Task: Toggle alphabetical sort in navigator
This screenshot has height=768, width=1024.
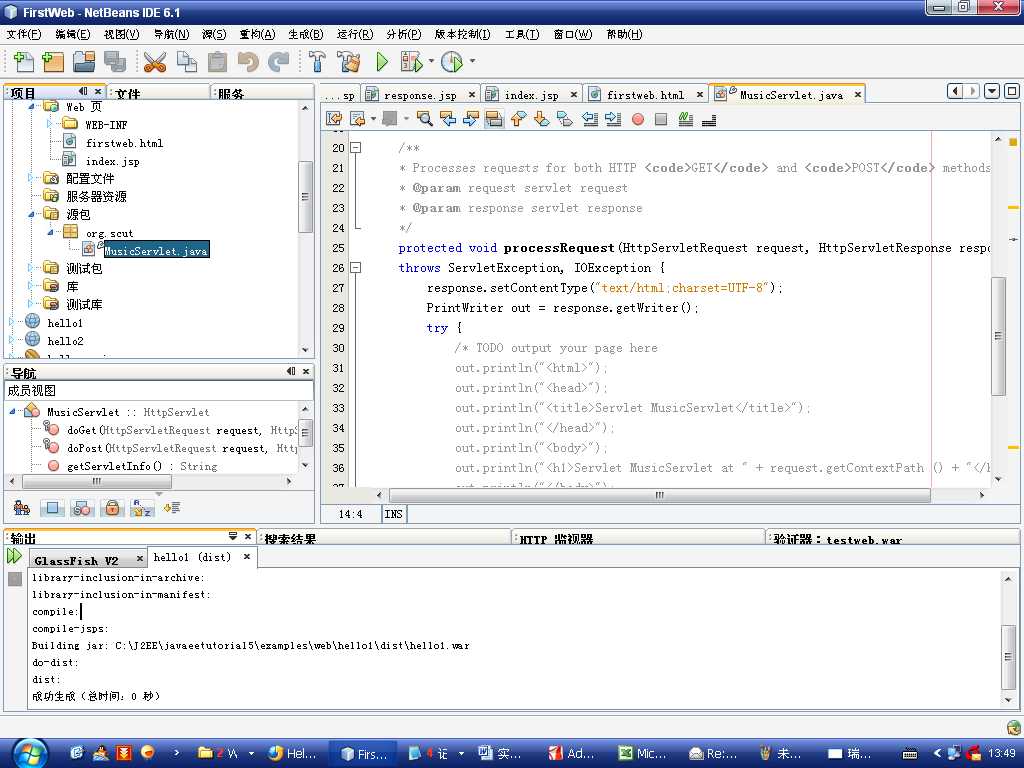Action: pyautogui.click(x=142, y=507)
